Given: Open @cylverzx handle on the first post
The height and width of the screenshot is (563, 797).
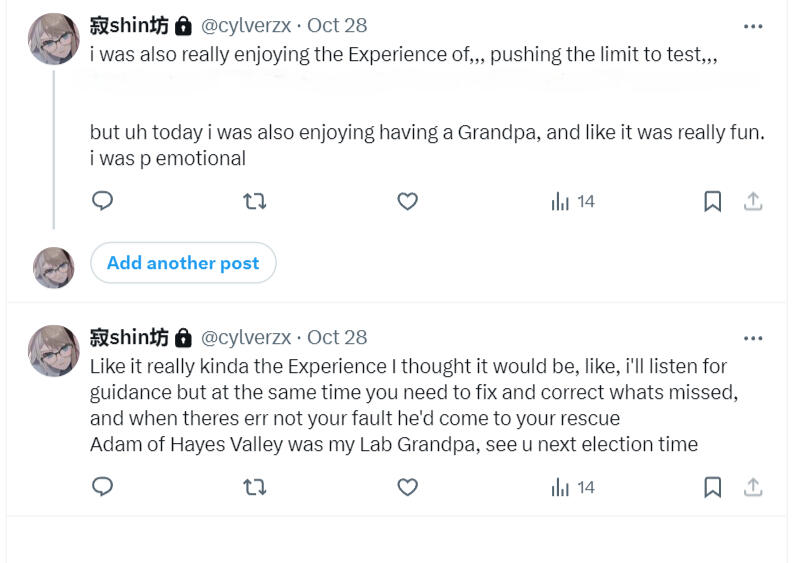Looking at the screenshot, I should [246, 26].
